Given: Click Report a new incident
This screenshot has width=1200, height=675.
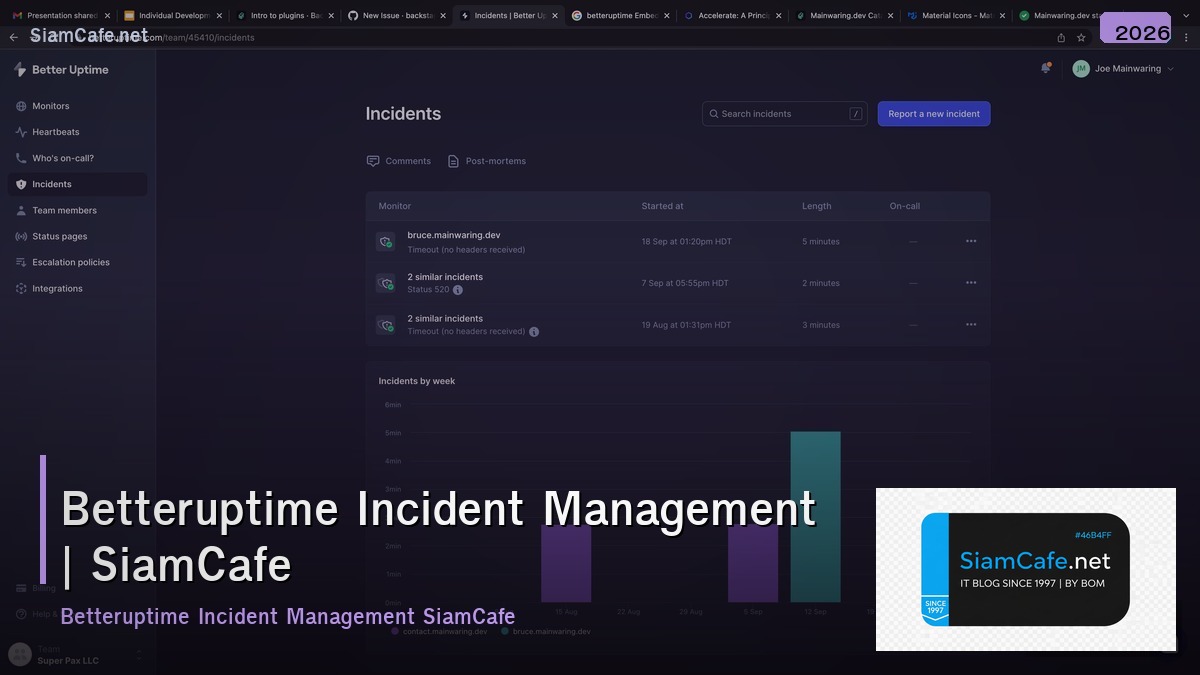Looking at the screenshot, I should click(x=933, y=113).
